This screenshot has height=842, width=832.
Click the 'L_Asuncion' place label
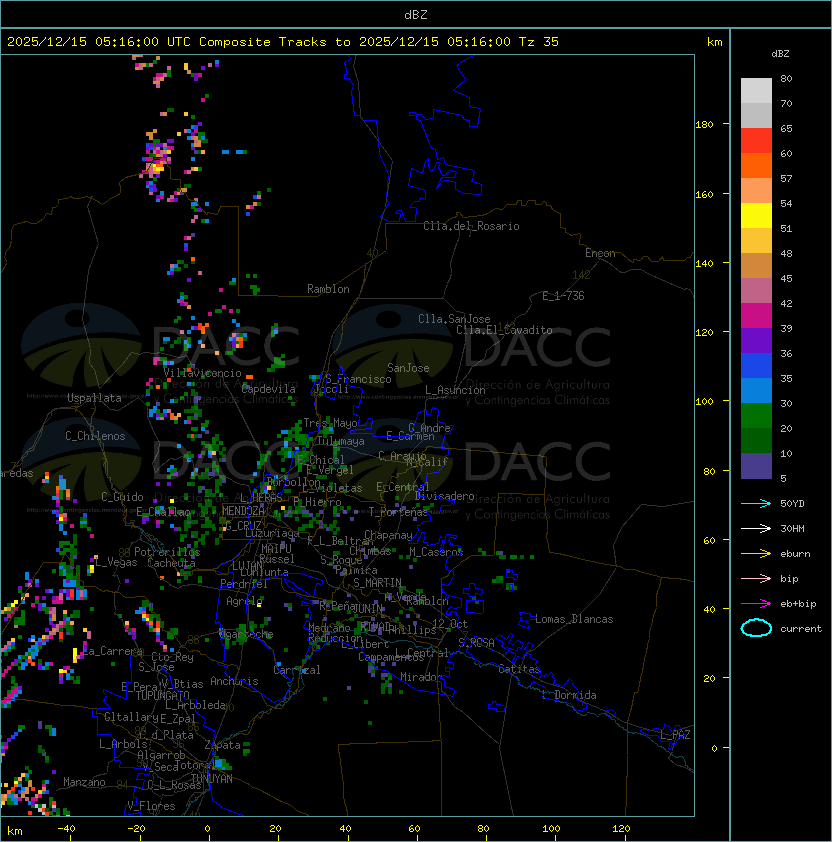(455, 390)
